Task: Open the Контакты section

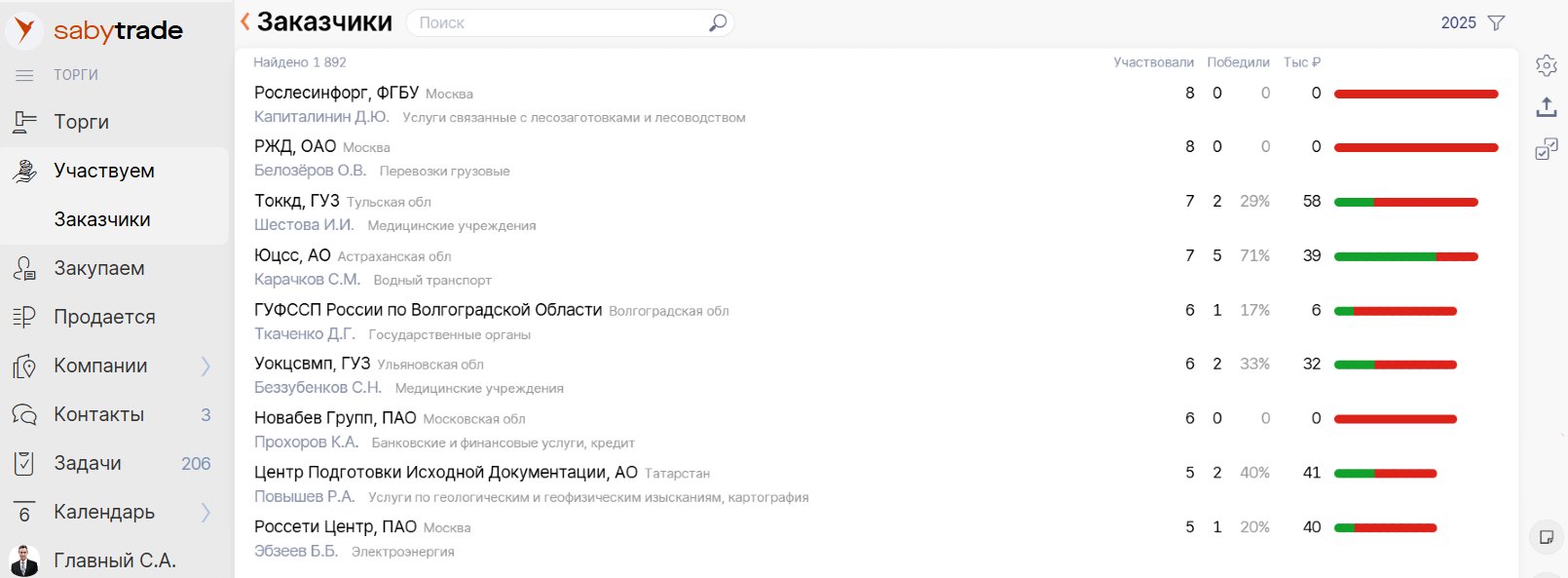Action: (x=99, y=414)
